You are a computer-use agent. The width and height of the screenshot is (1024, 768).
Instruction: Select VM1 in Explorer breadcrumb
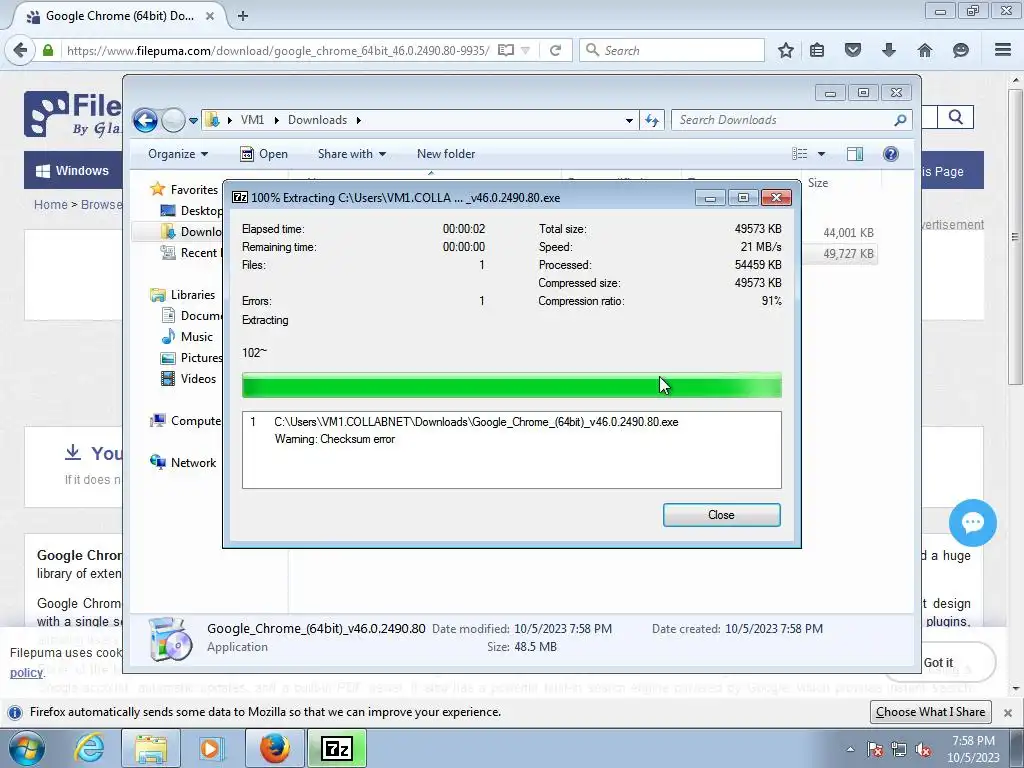(252, 120)
